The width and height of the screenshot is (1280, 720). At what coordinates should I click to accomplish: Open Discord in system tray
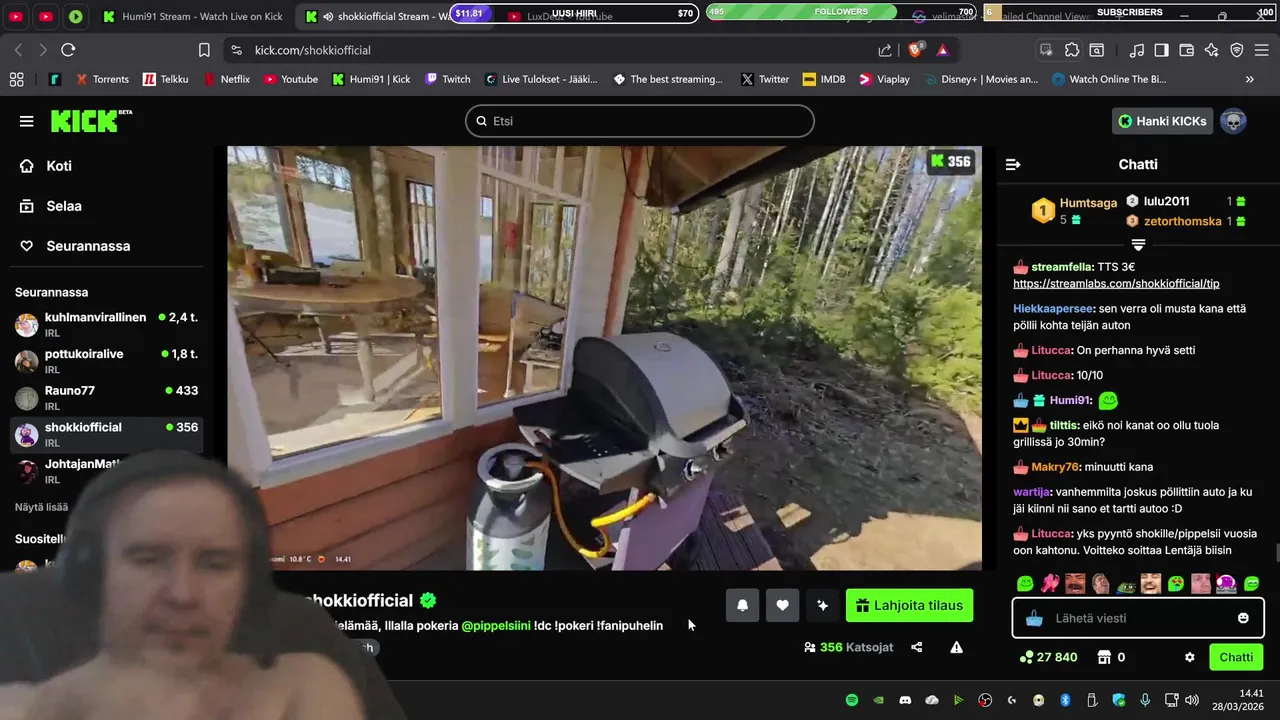[x=905, y=700]
